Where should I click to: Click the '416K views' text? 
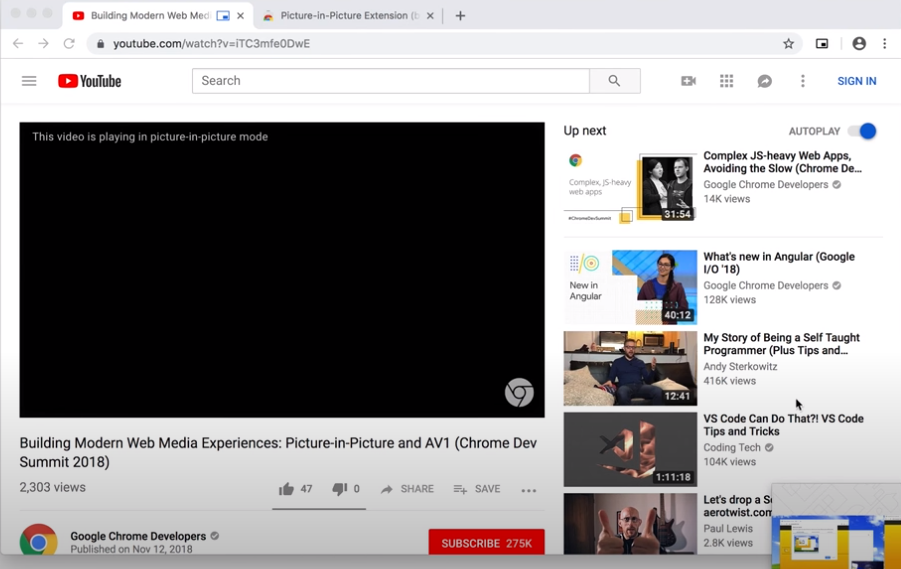(x=729, y=380)
